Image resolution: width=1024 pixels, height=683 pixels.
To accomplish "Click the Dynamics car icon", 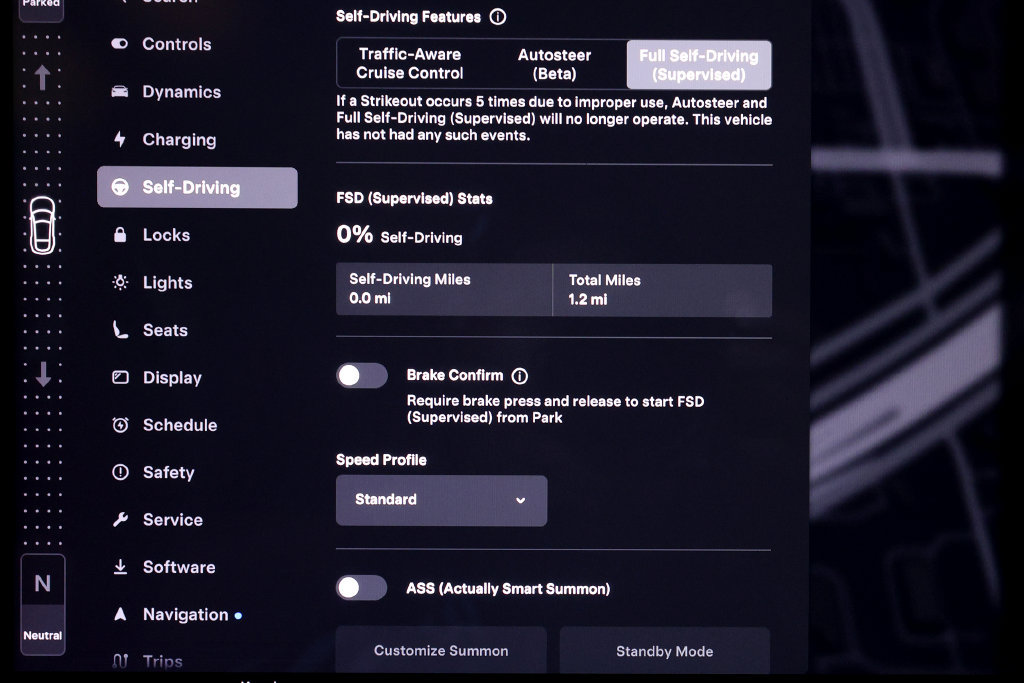I will (x=120, y=91).
